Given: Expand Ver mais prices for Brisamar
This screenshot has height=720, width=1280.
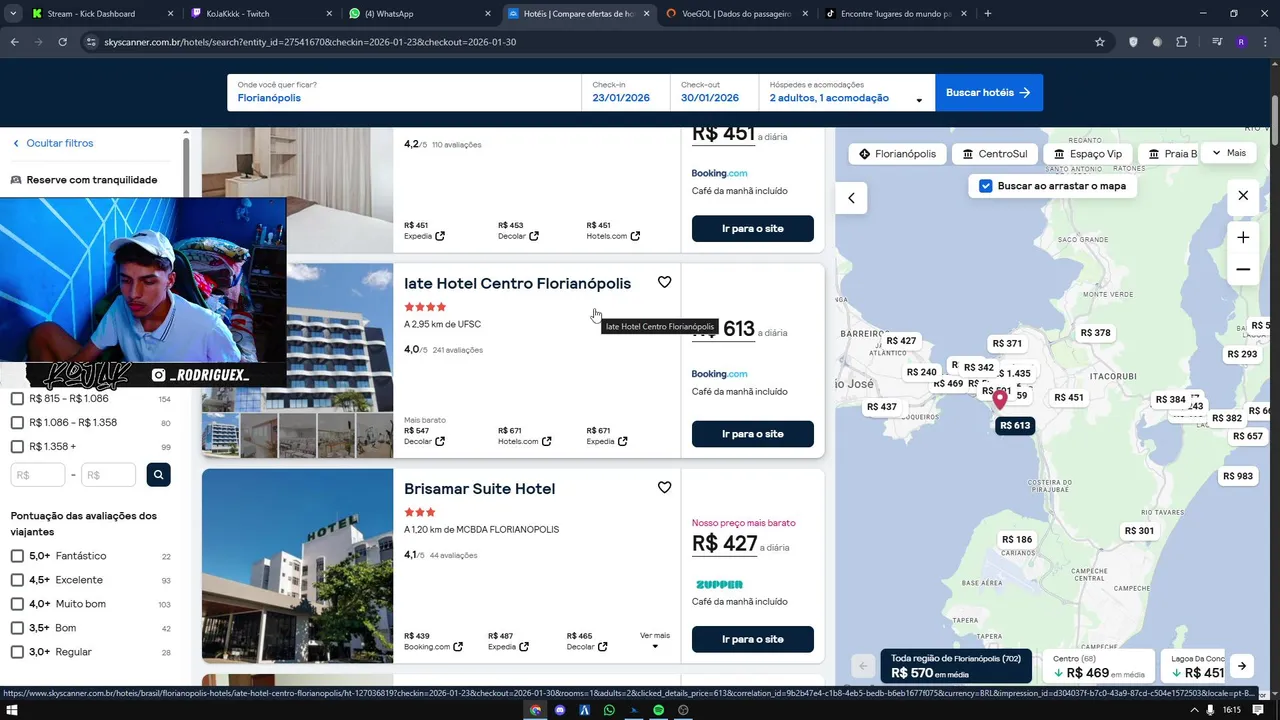Looking at the screenshot, I should [655, 640].
